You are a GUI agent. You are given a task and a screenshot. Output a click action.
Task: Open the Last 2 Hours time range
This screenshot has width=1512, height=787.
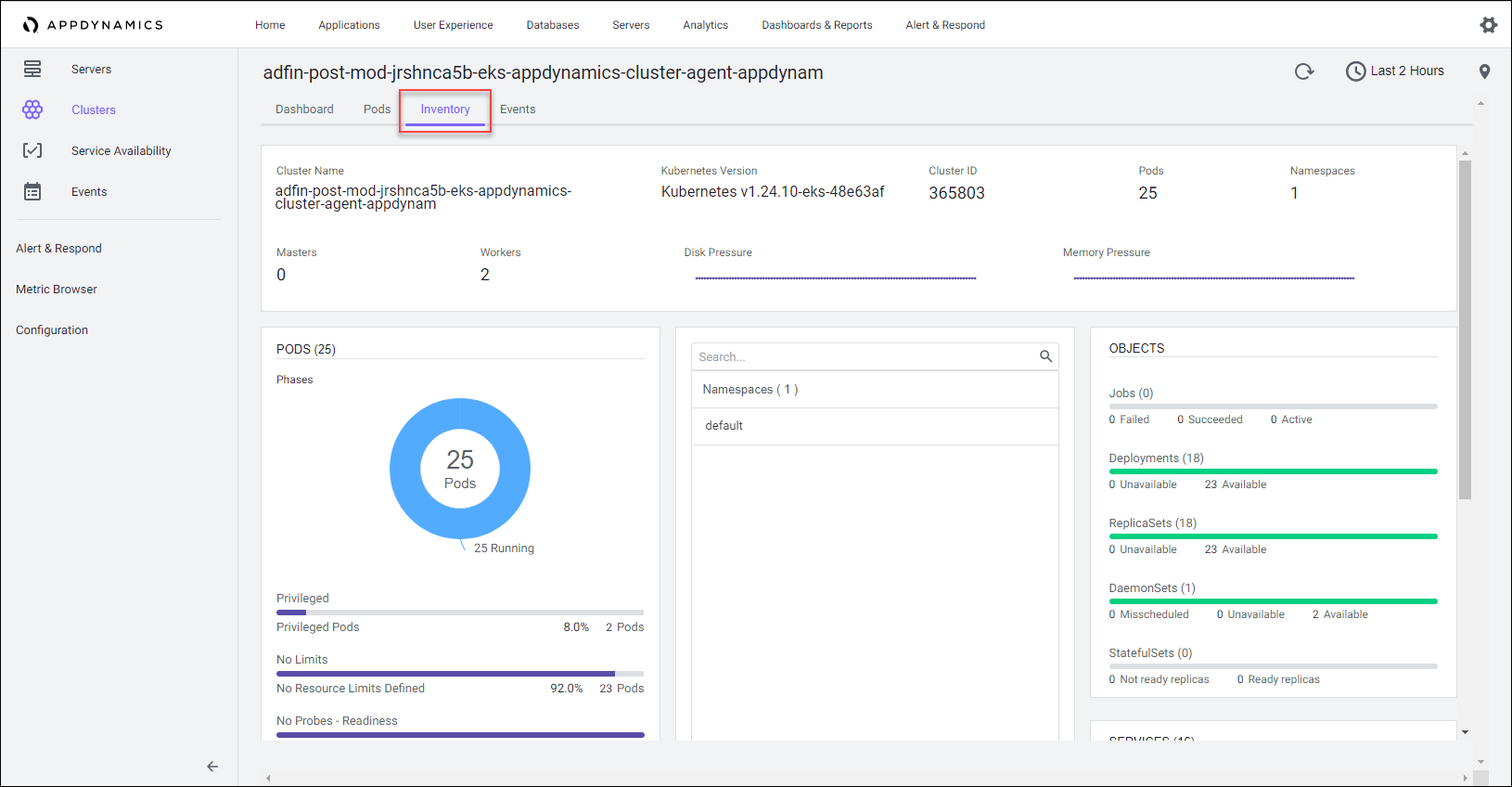pyautogui.click(x=1395, y=71)
